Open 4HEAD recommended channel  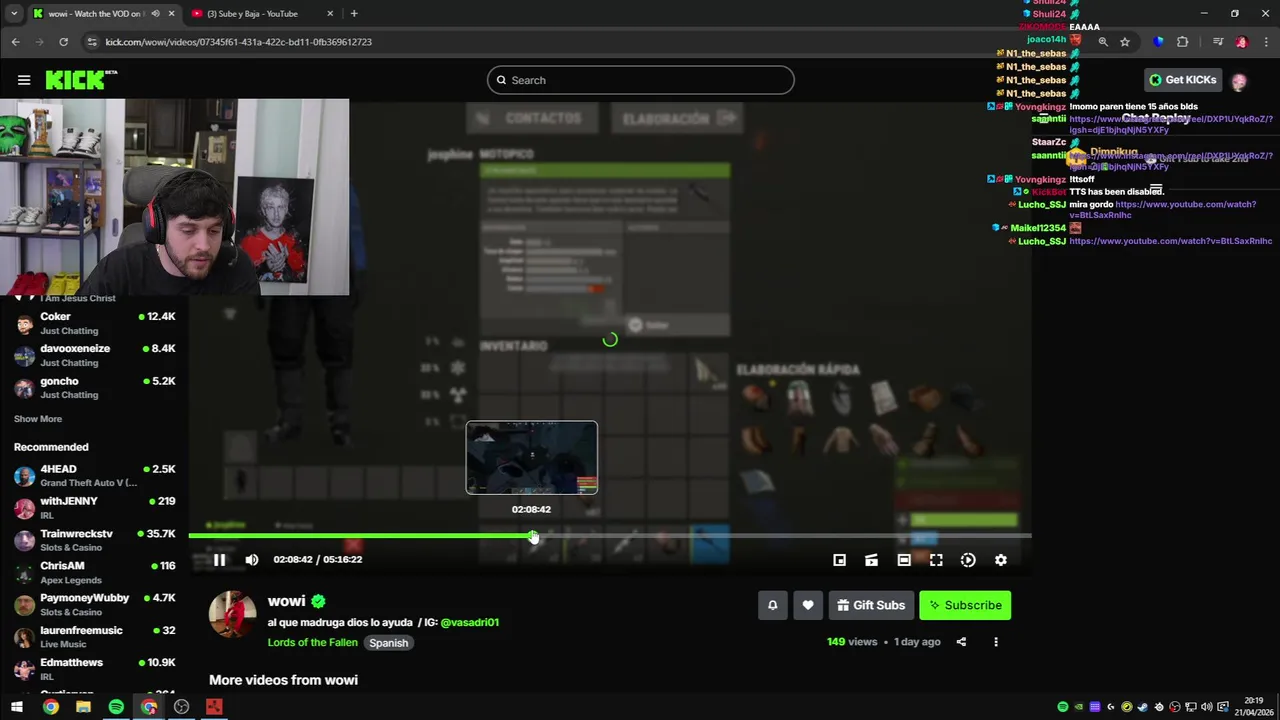click(95, 475)
